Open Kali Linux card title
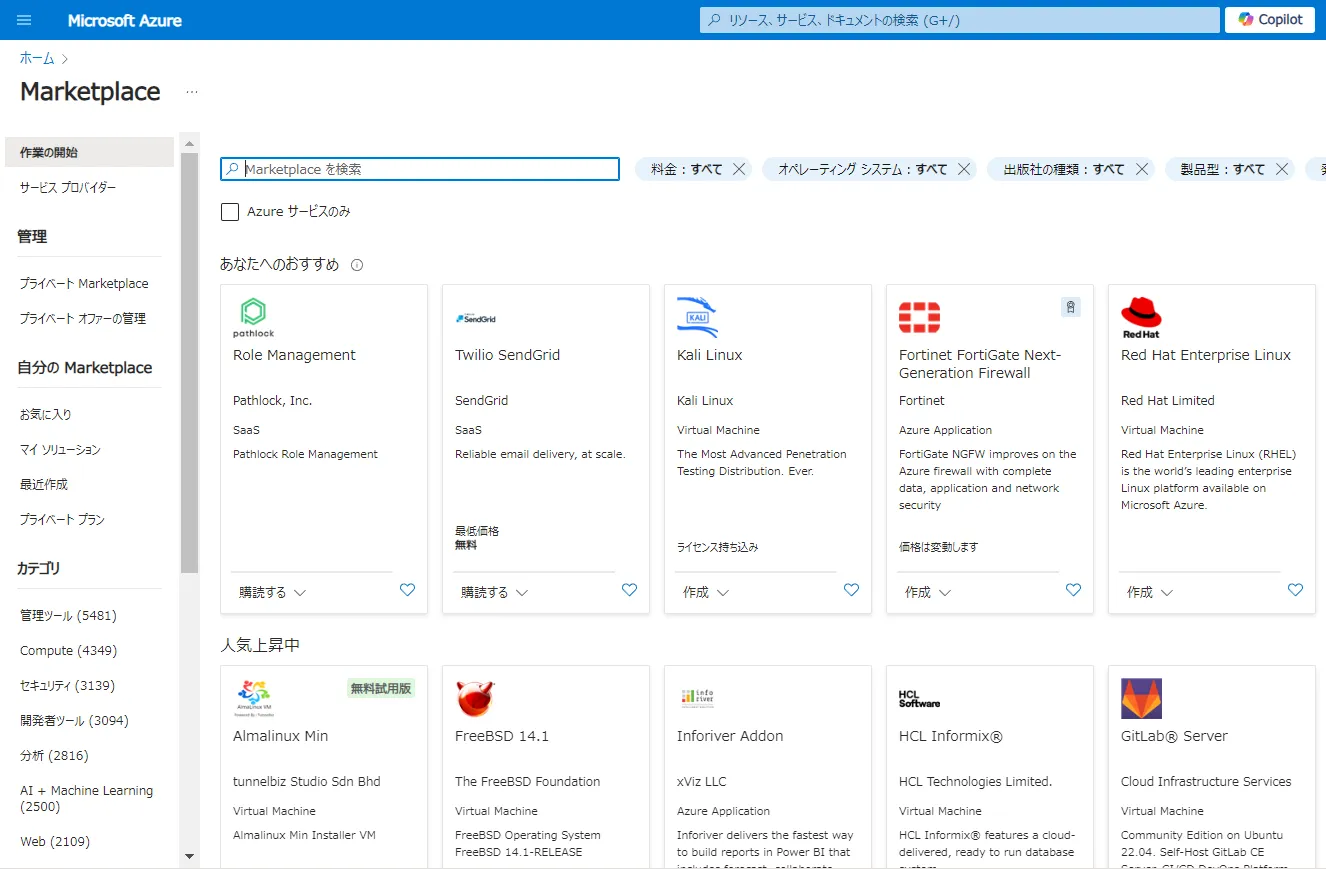 point(709,355)
